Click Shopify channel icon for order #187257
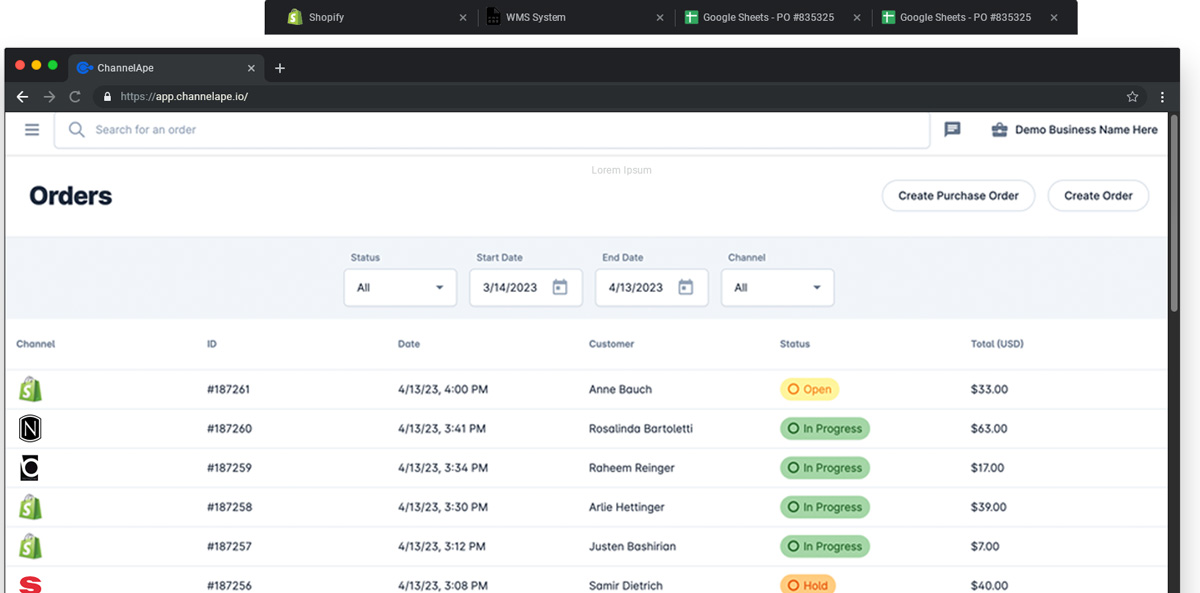This screenshot has height=593, width=1200. [30, 546]
